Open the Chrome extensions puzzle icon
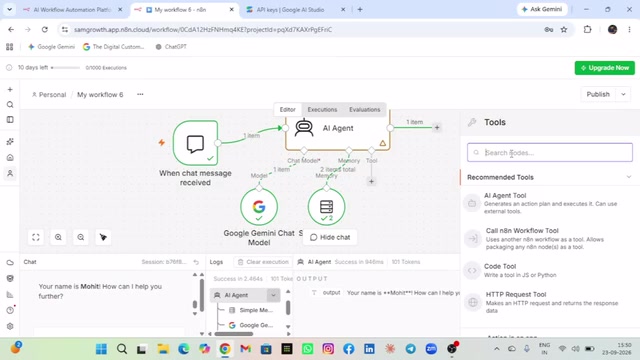Image resolution: width=640 pixels, height=360 pixels. [587, 29]
